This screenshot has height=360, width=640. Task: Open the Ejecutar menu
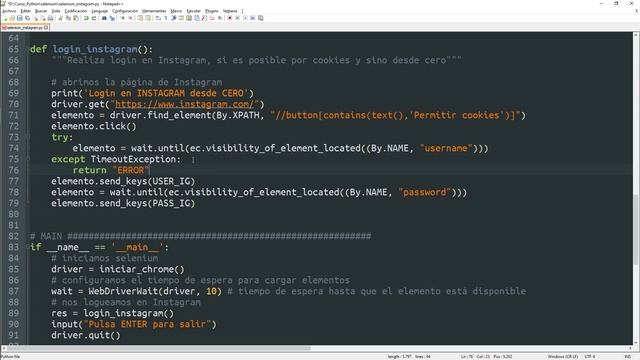click(x=193, y=11)
